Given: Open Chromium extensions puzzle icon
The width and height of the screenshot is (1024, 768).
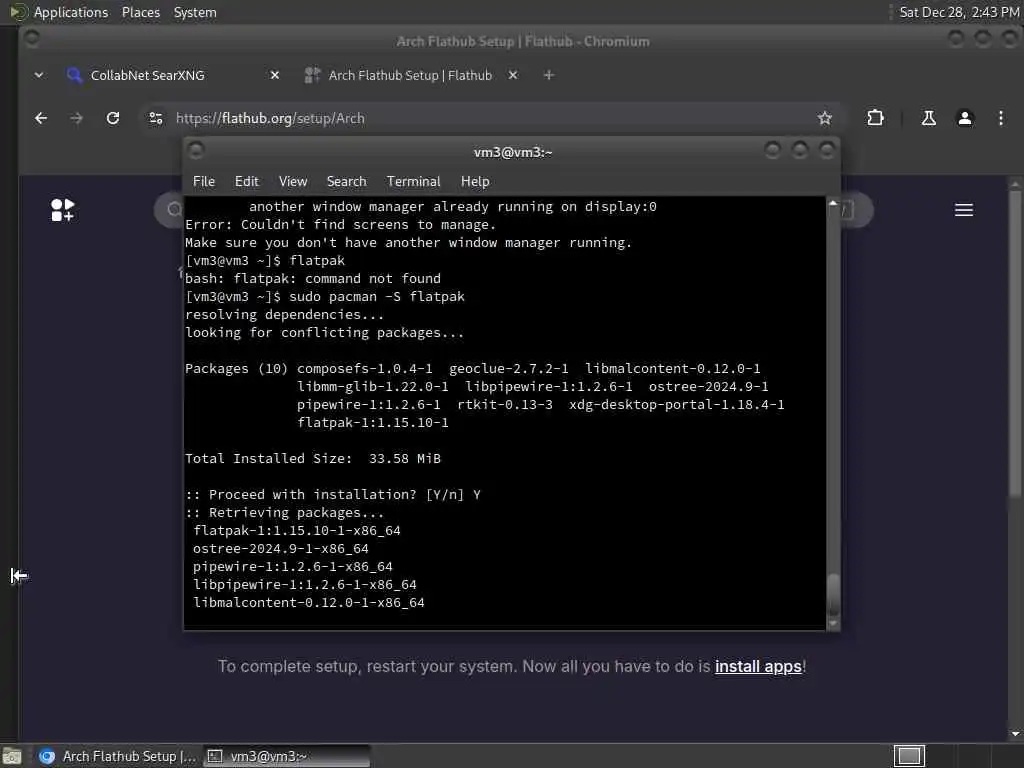Looking at the screenshot, I should click(x=875, y=118).
